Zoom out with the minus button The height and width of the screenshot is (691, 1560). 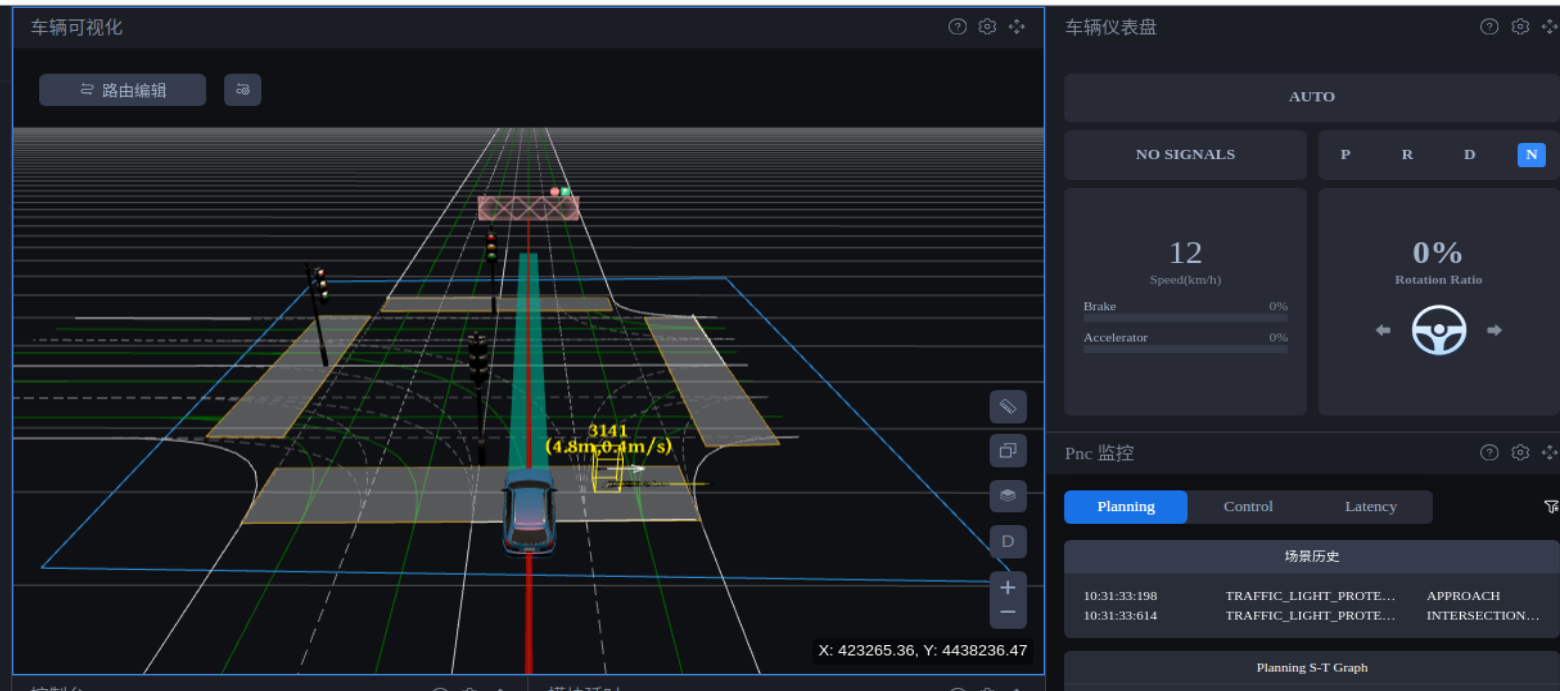tap(1008, 612)
